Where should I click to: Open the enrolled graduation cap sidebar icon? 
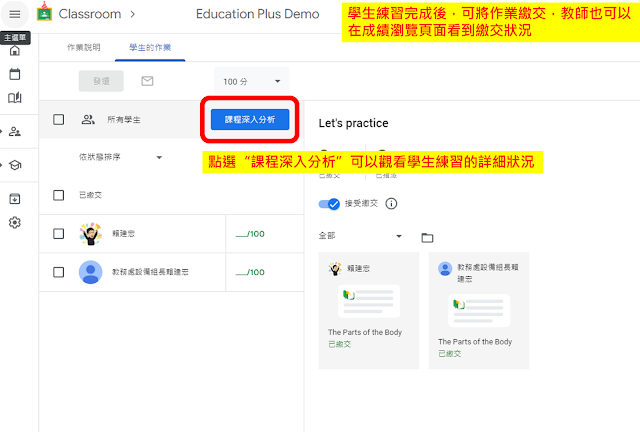15,165
